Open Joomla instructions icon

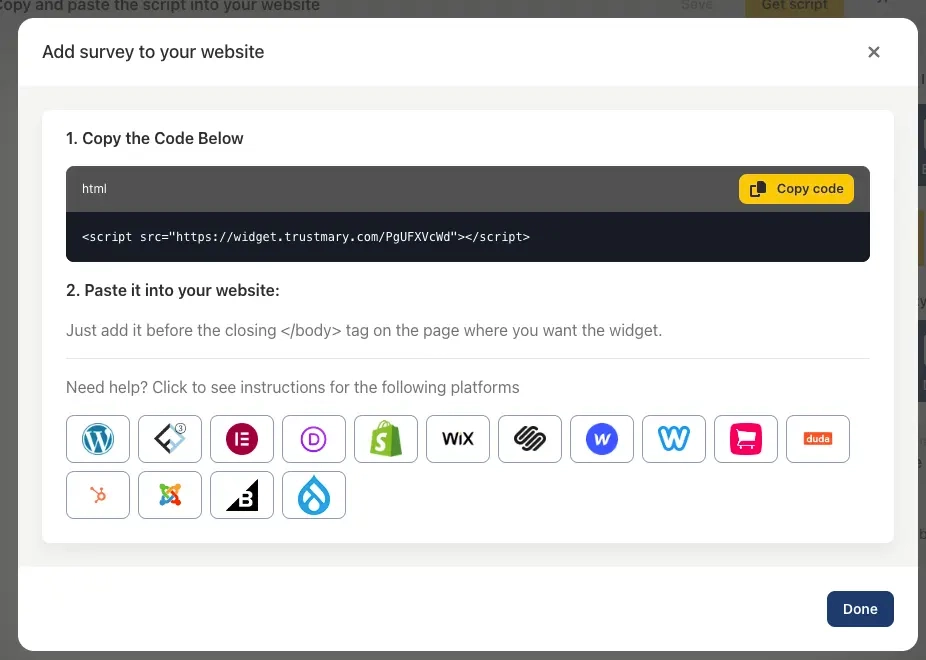click(170, 495)
